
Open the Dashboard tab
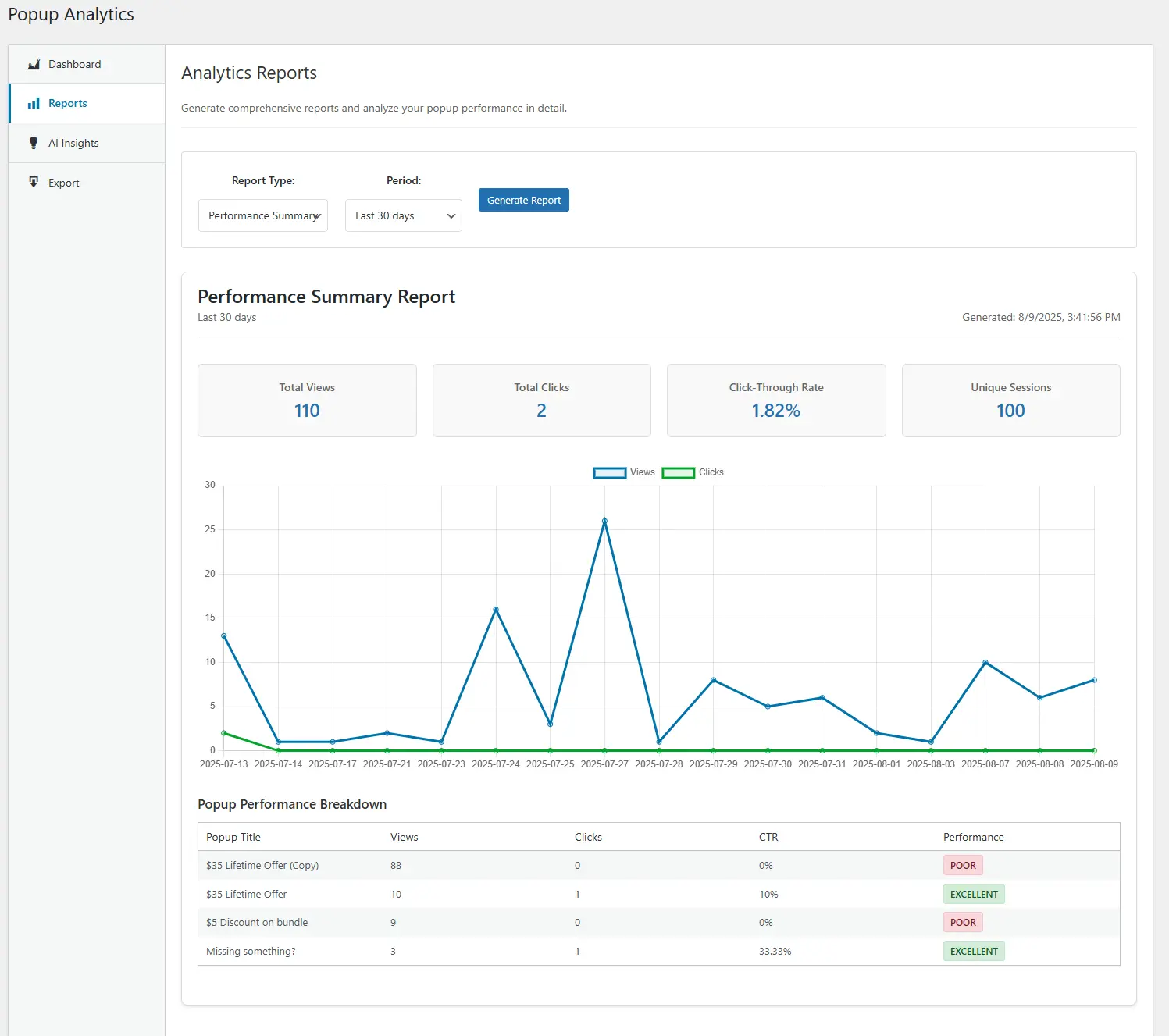pyautogui.click(x=75, y=64)
